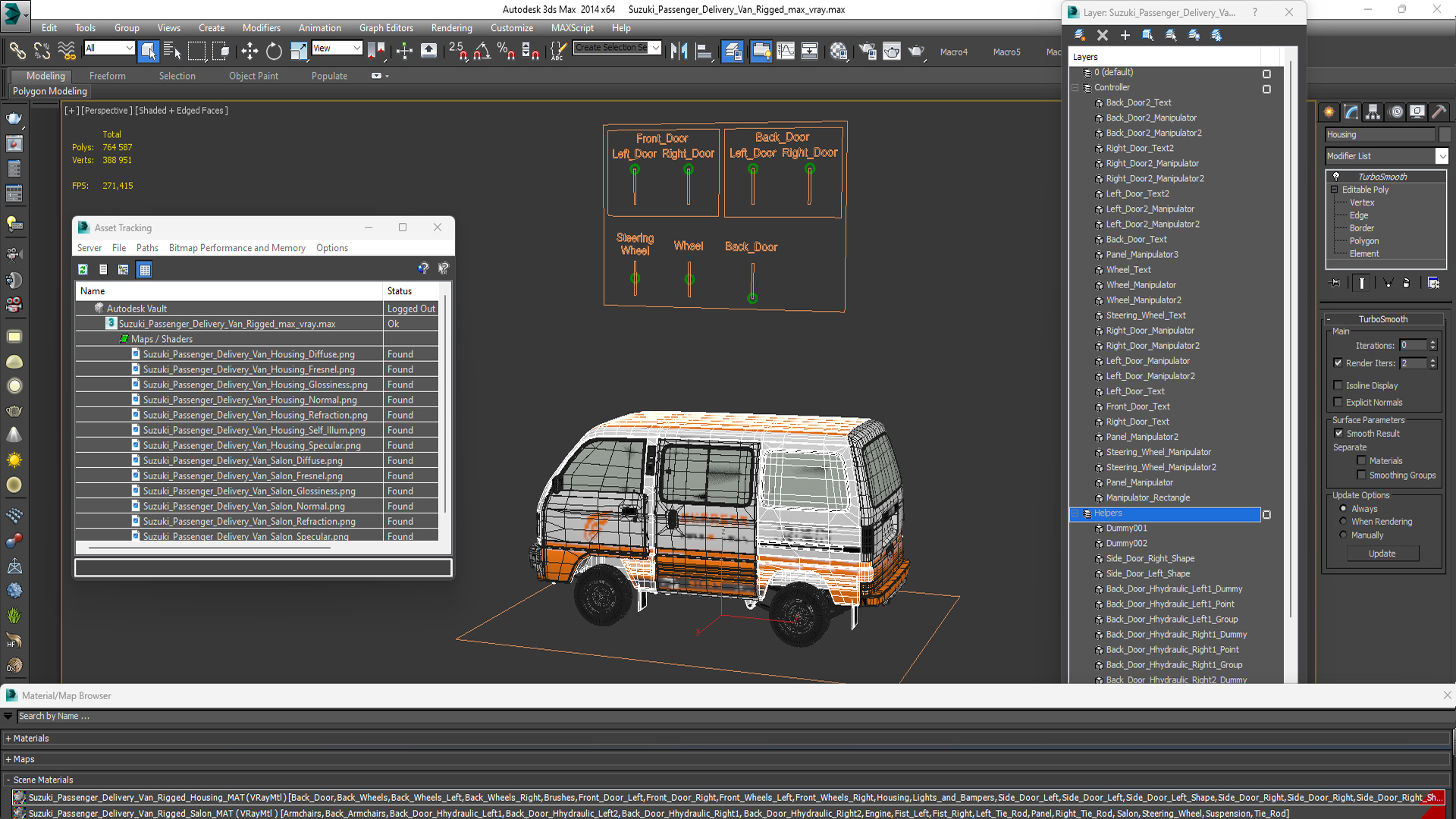Open the Graph Editors menu
1456x819 pixels.
pyautogui.click(x=386, y=28)
